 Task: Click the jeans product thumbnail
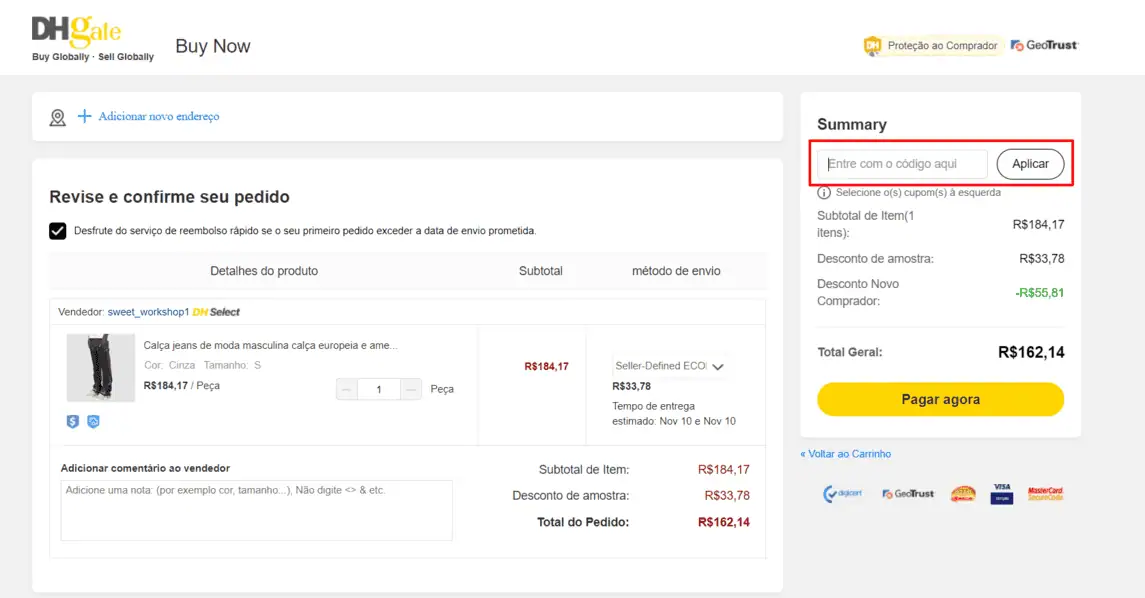coord(101,368)
